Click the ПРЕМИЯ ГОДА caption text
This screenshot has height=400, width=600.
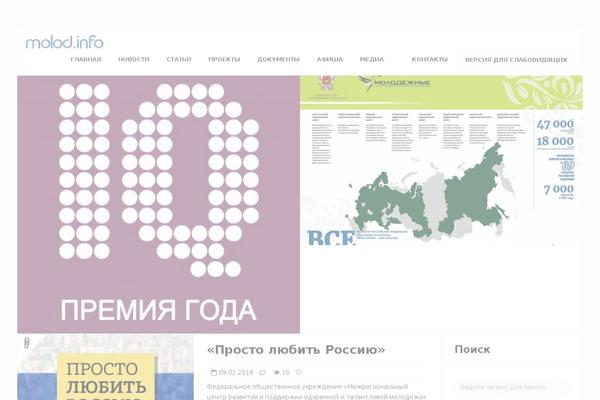coord(158,310)
